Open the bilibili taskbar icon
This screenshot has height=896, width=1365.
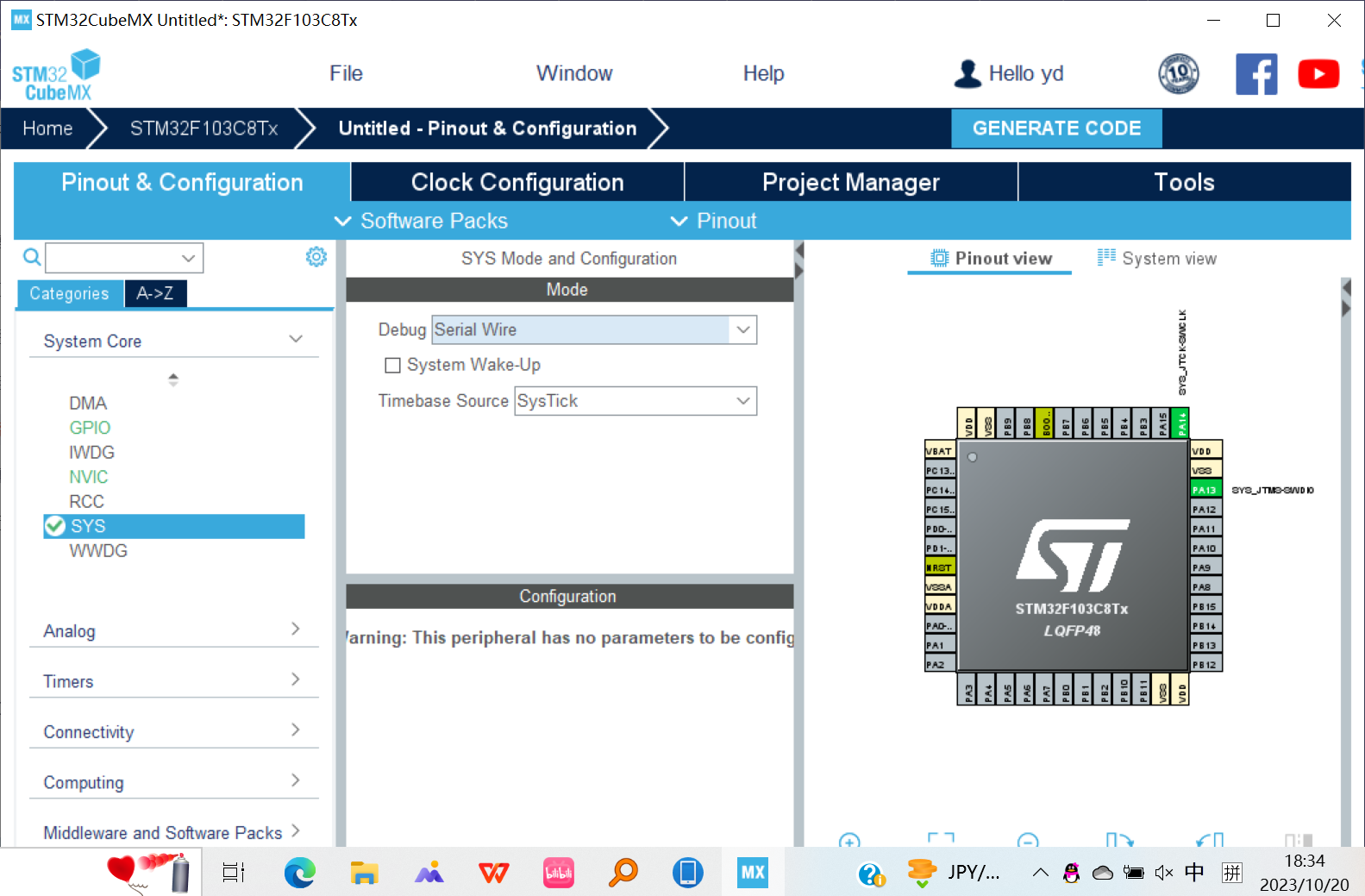coord(559,873)
